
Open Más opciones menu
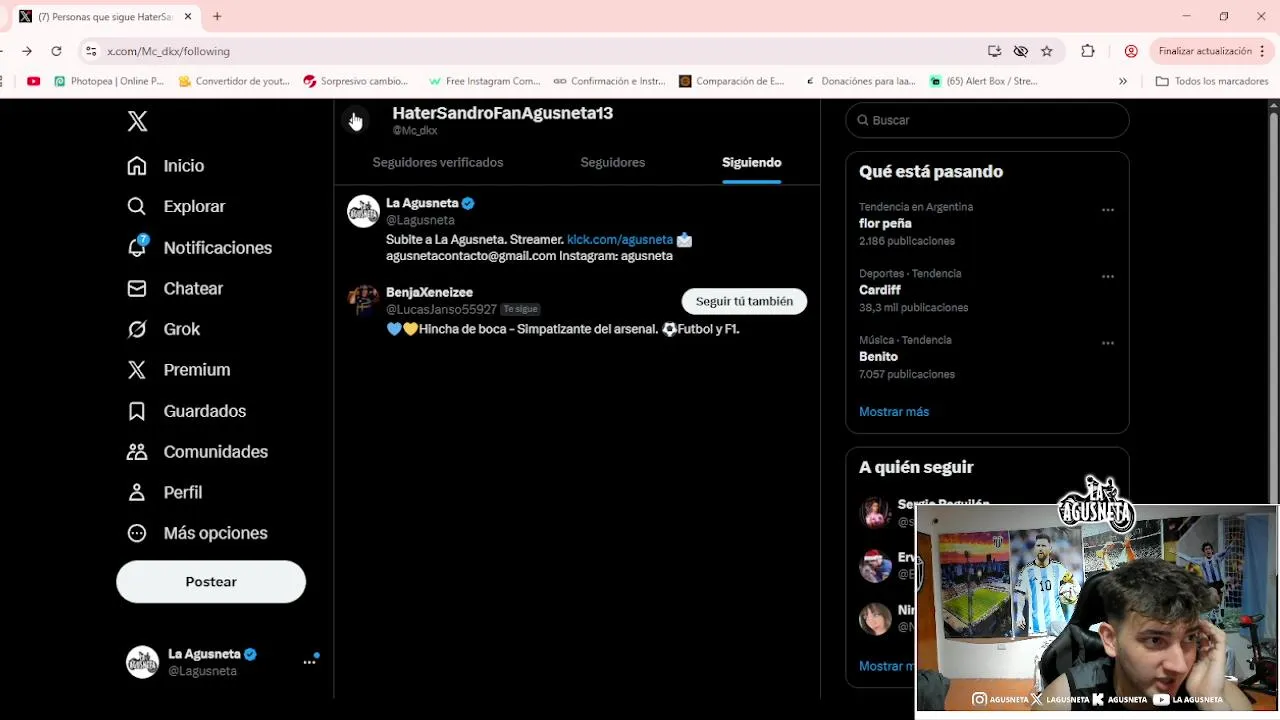pyautogui.click(x=198, y=533)
